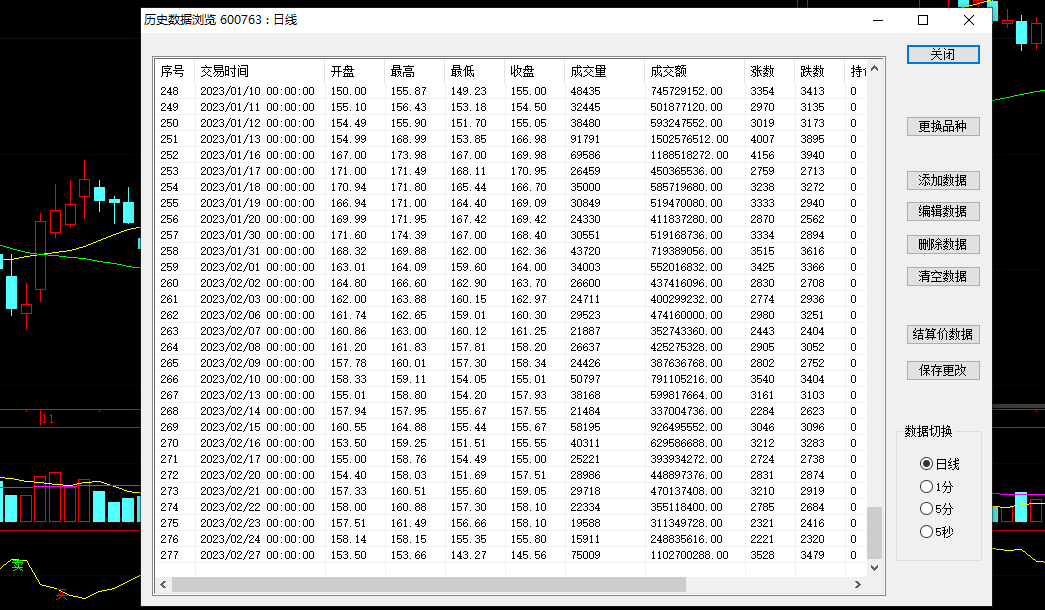Screen dimensions: 1045x610
Task: Click the 收盘 column header
Action: [534, 71]
